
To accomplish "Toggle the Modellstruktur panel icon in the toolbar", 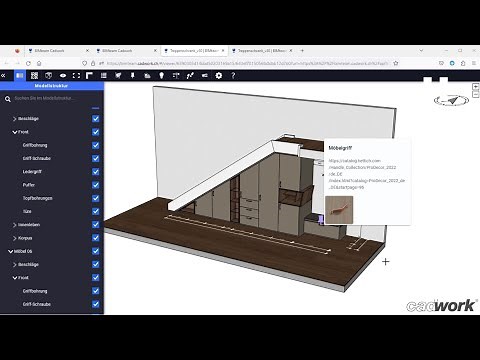I will pyautogui.click(x=20, y=76).
